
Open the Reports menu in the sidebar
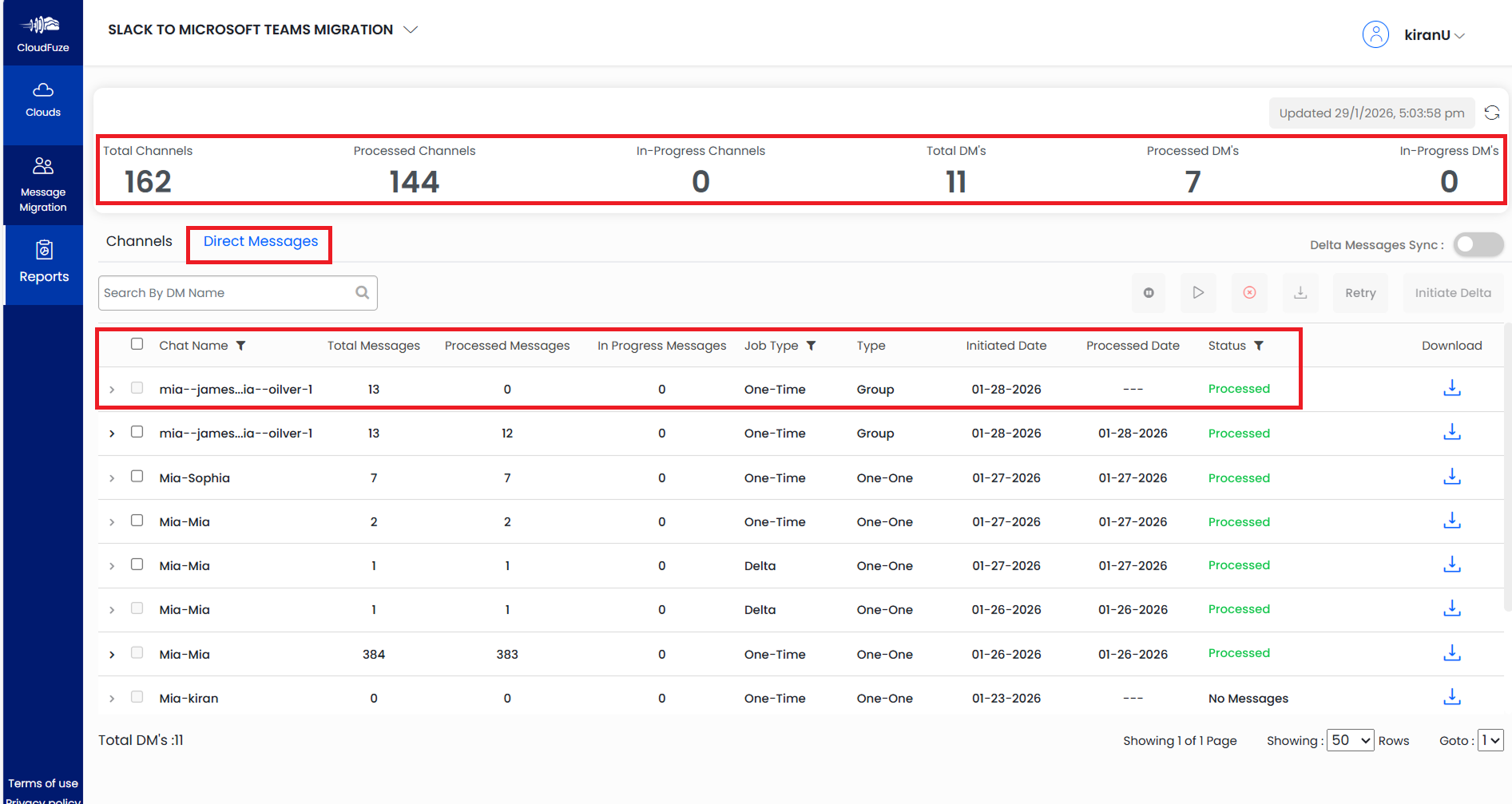(44, 263)
